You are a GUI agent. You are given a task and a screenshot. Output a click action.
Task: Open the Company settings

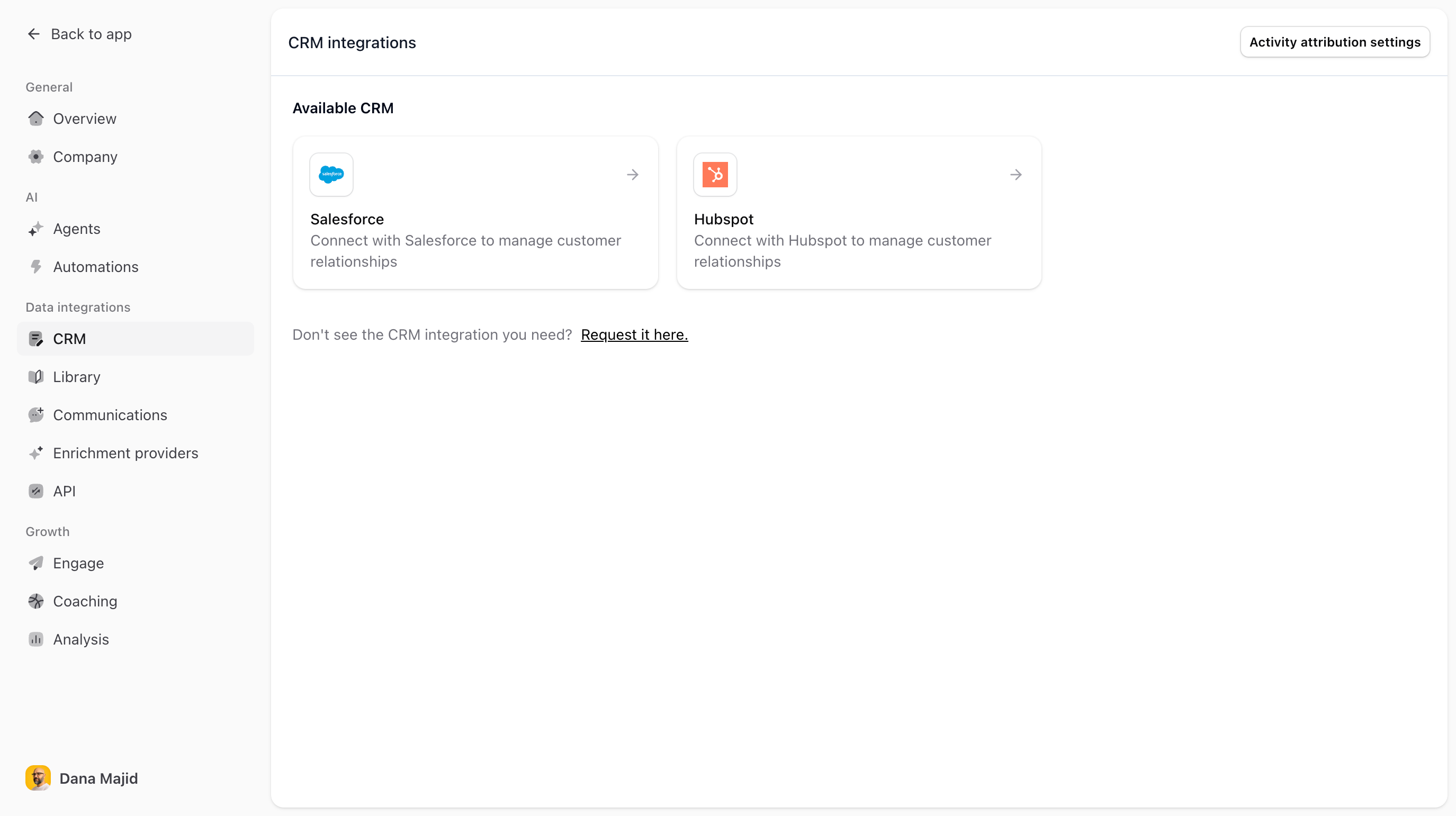coord(136,157)
